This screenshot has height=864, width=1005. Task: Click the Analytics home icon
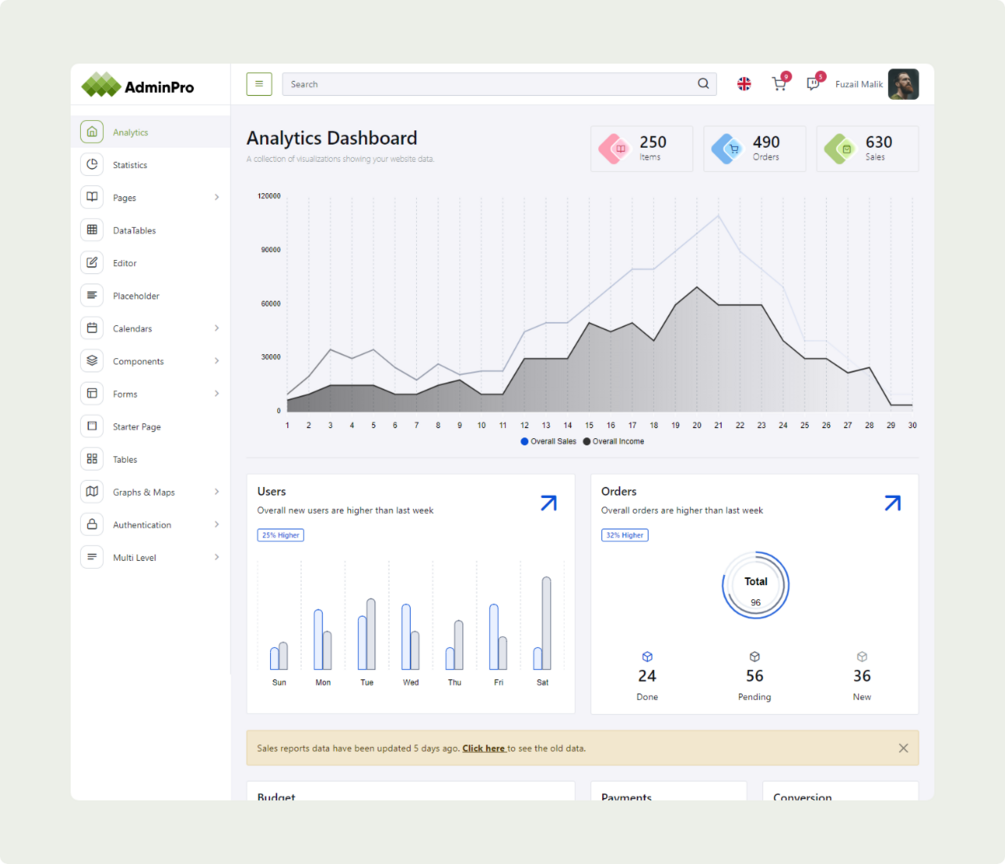point(92,131)
